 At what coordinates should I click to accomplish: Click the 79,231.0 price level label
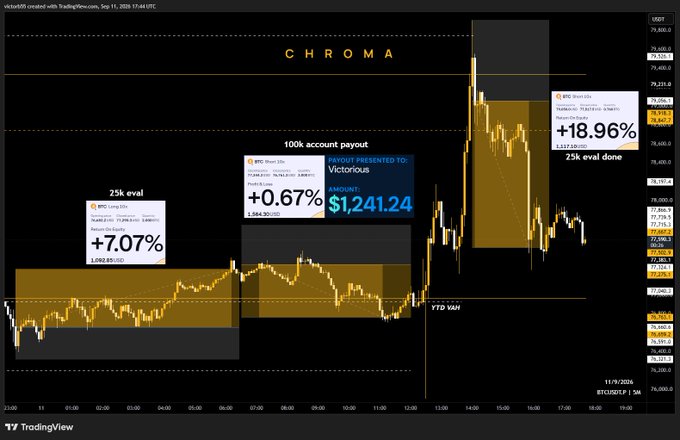pyautogui.click(x=660, y=84)
